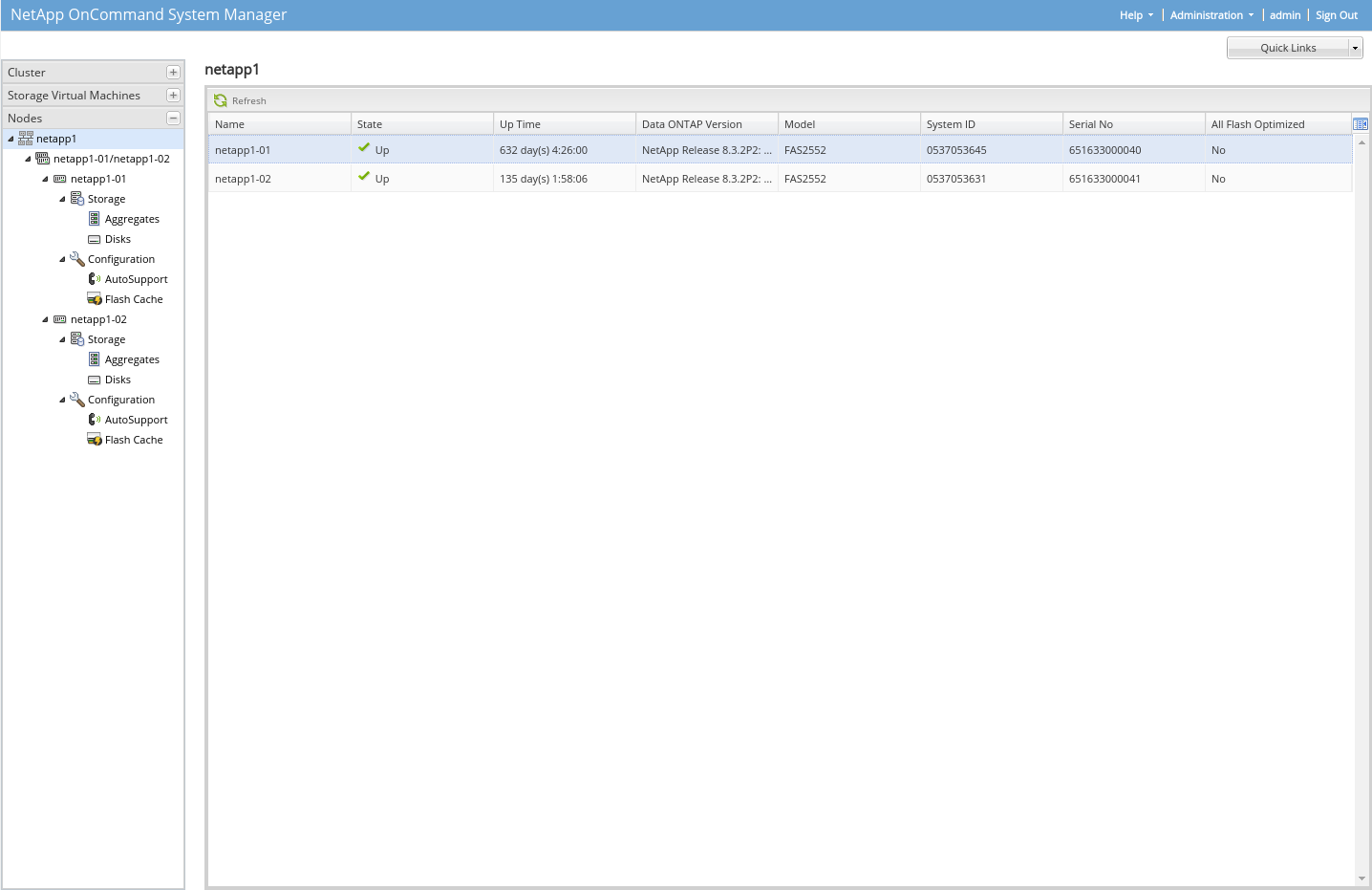Image resolution: width=1372 pixels, height=890 pixels.
Task: Click the Aggregates icon under netapp1-02
Action: click(95, 359)
